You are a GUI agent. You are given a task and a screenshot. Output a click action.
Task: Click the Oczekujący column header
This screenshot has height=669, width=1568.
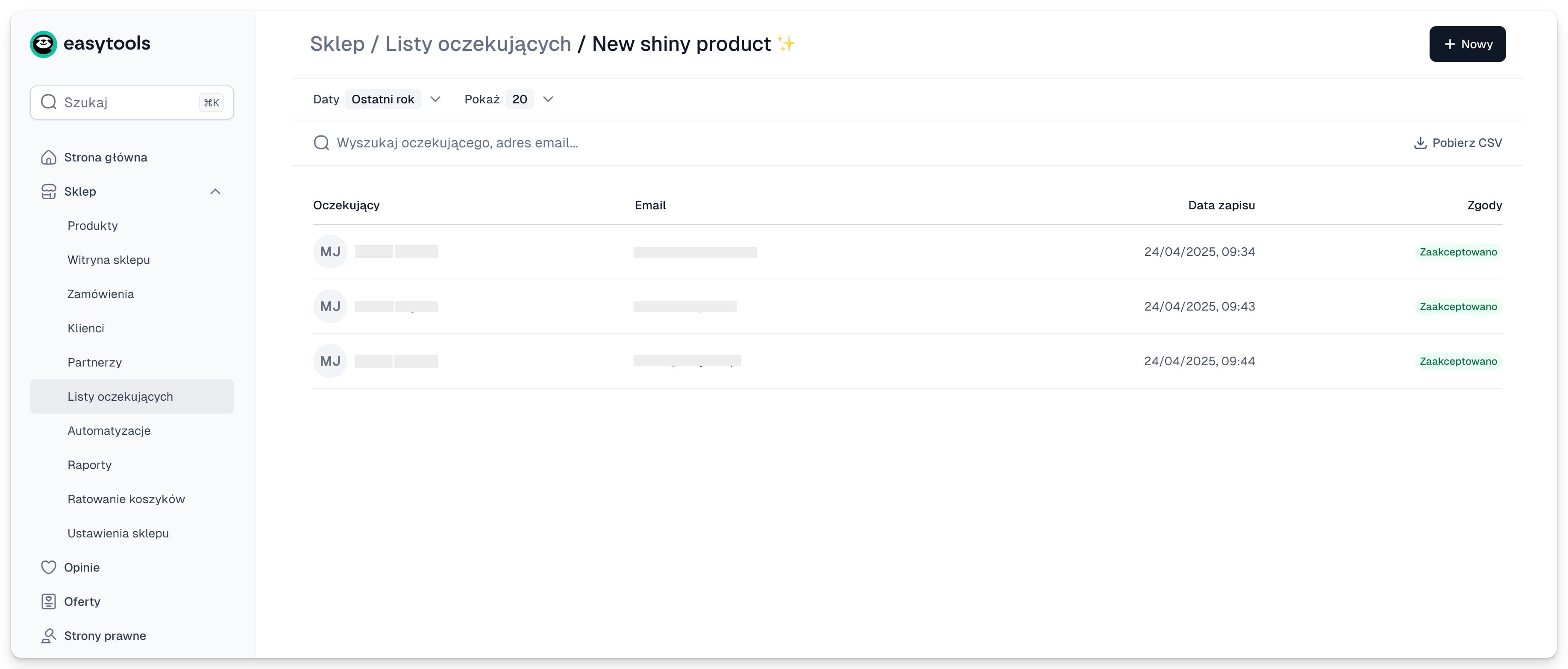[x=346, y=206]
